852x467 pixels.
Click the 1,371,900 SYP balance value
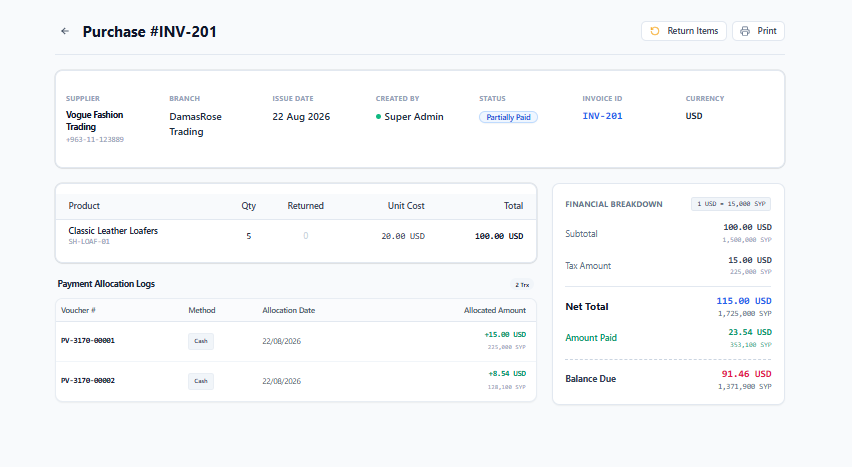(744, 387)
